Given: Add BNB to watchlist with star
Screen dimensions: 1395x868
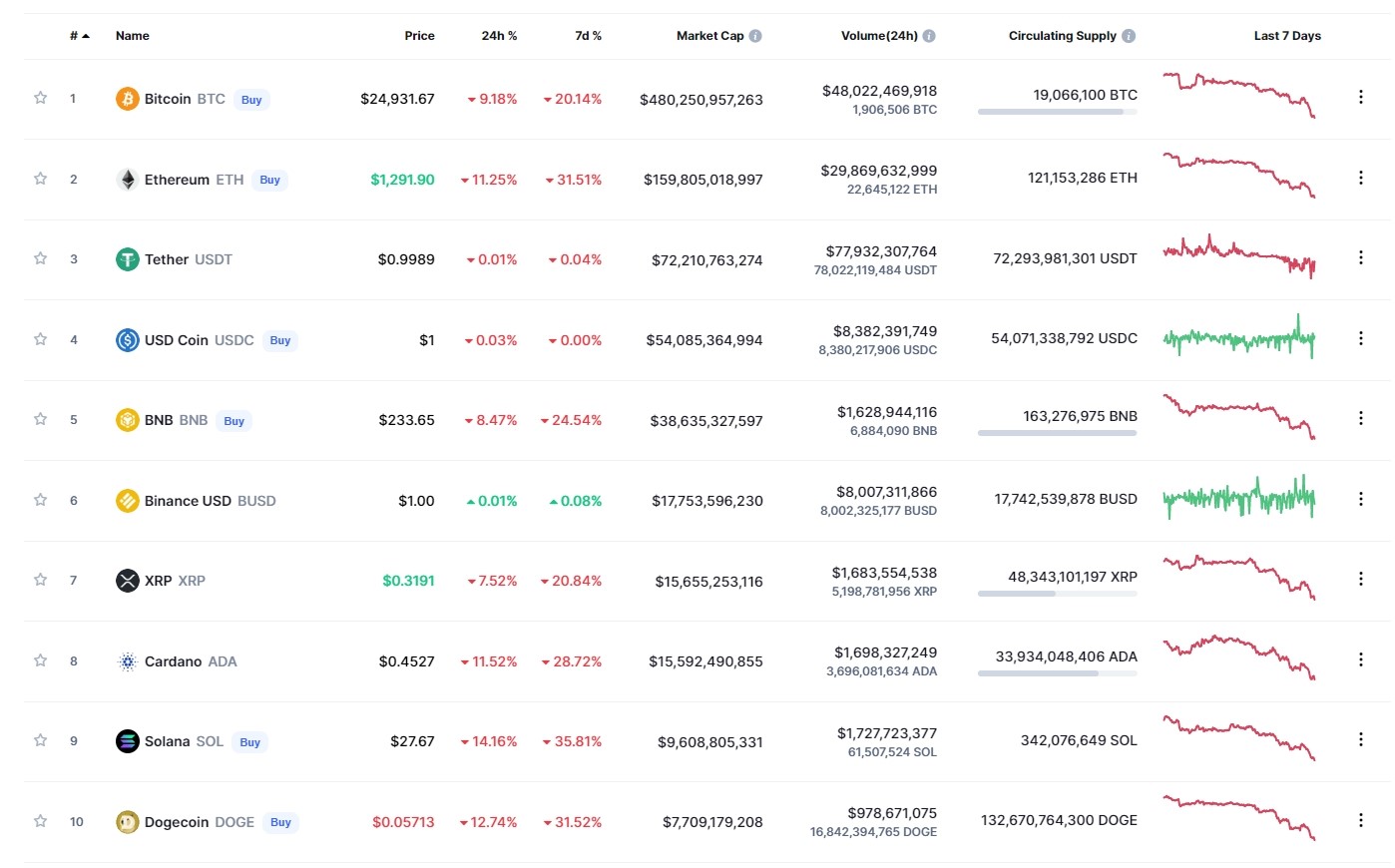Looking at the screenshot, I should 41,419.
